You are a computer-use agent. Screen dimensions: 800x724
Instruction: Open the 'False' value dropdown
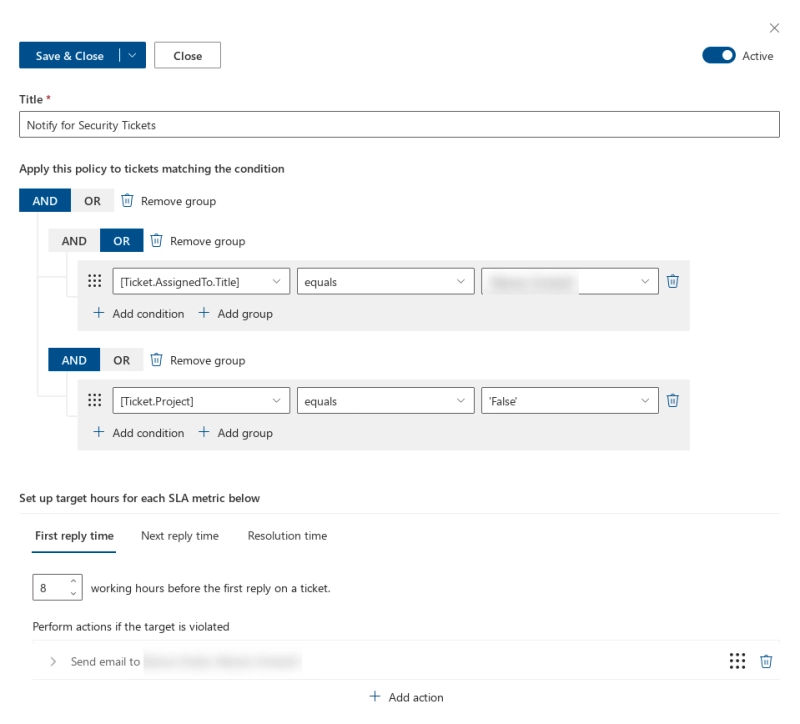pos(569,401)
